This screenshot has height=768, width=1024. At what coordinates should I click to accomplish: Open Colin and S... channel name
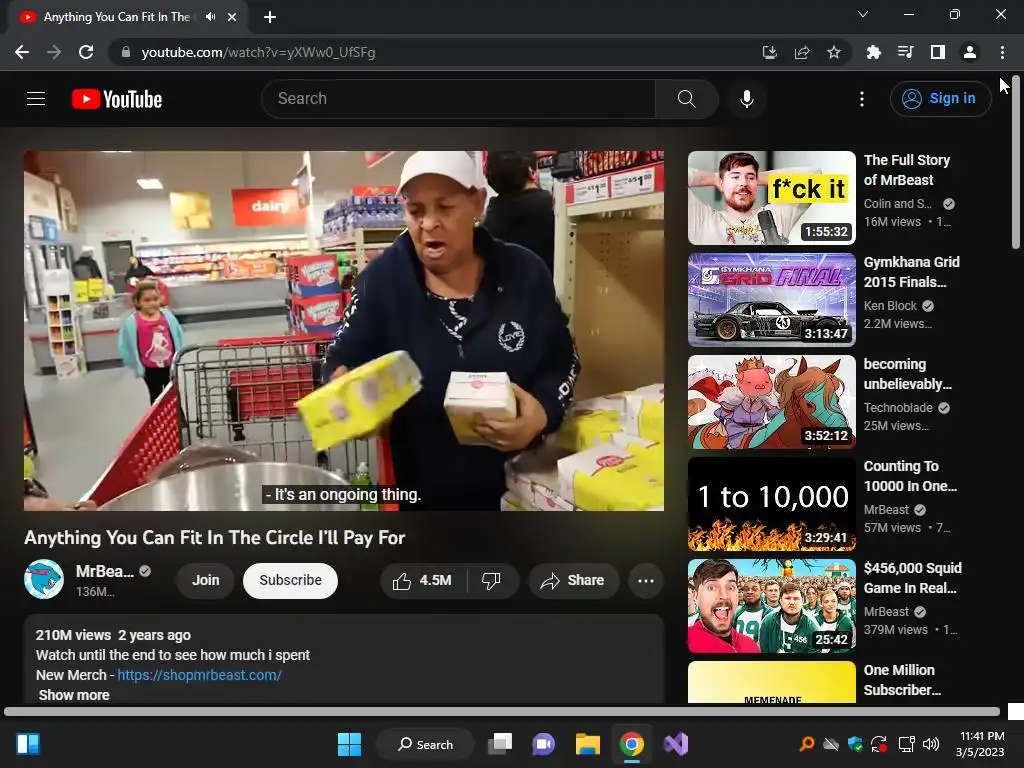898,204
